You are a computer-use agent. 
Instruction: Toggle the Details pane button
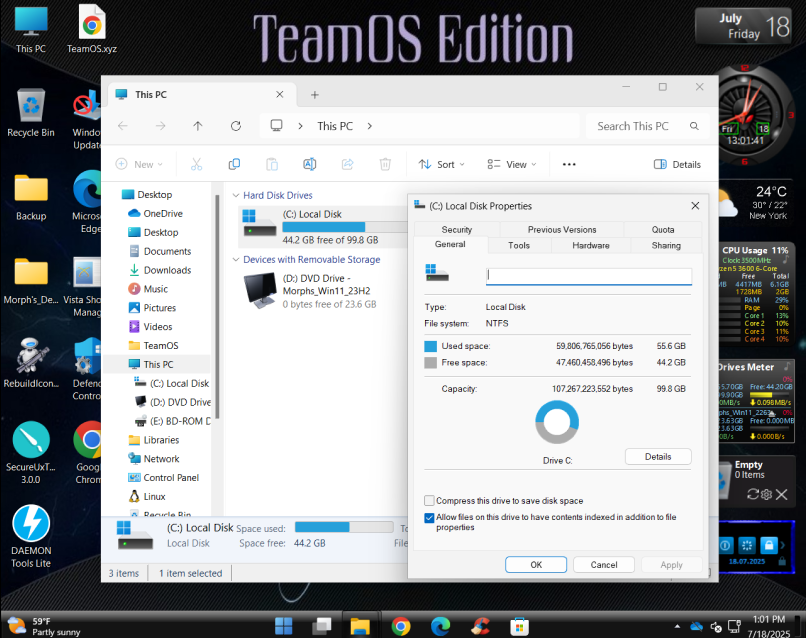pyautogui.click(x=677, y=165)
